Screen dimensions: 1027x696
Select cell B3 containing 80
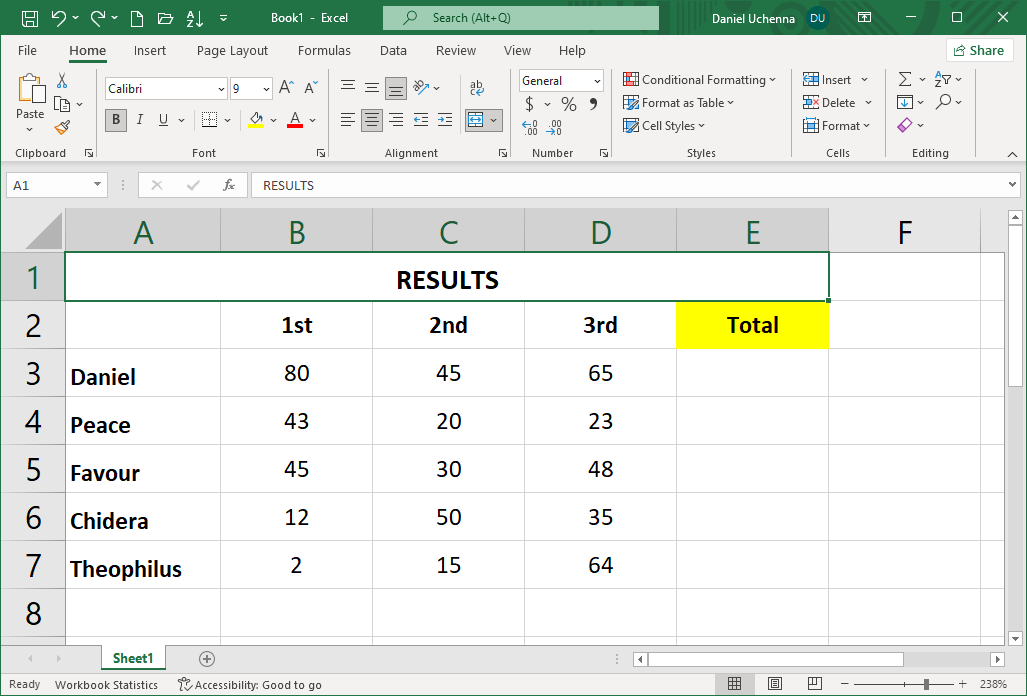(x=296, y=373)
